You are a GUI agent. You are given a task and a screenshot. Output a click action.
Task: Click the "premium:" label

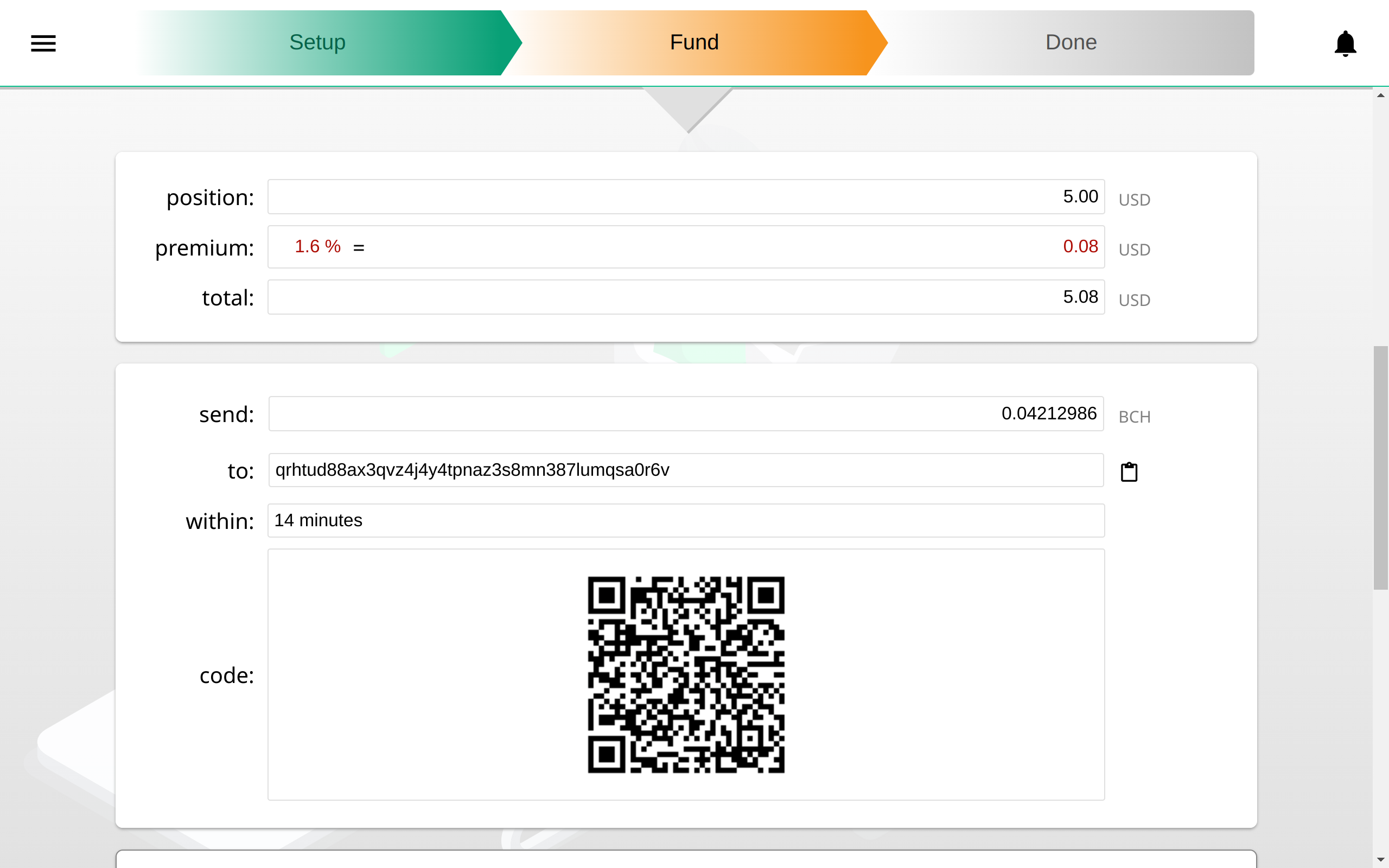[x=205, y=248]
